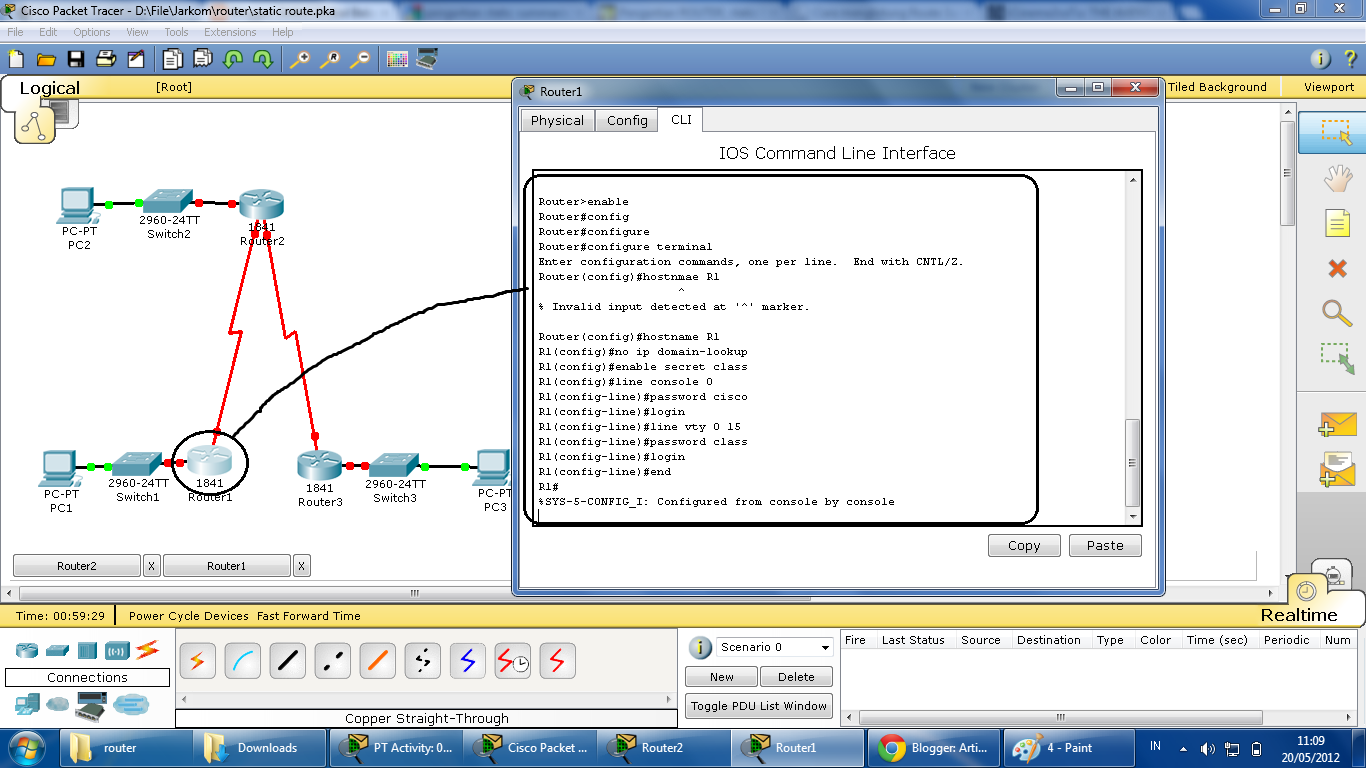This screenshot has height=768, width=1366.
Task: Open the Activity Wizard toolbar icon
Action: click(x=136, y=59)
